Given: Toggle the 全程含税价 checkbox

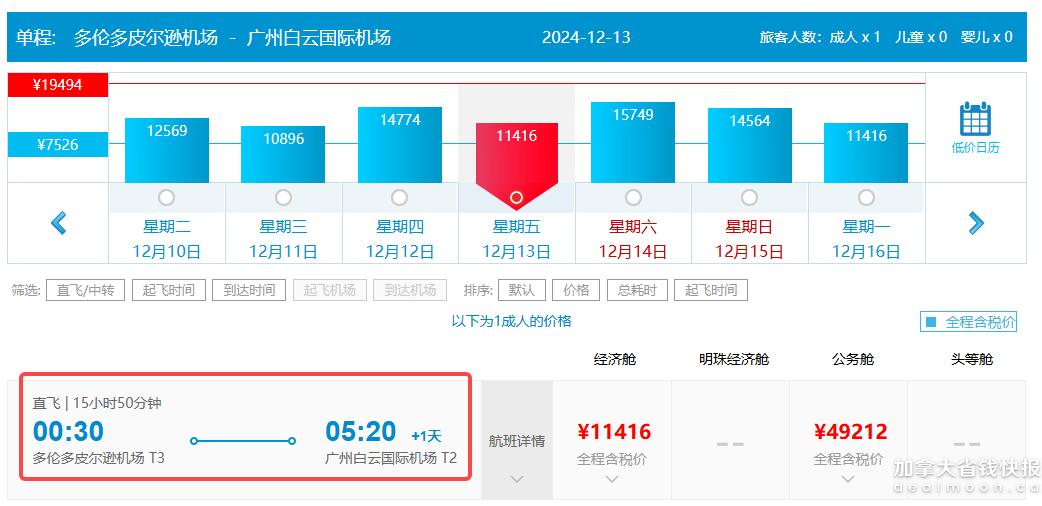Looking at the screenshot, I should click(931, 322).
